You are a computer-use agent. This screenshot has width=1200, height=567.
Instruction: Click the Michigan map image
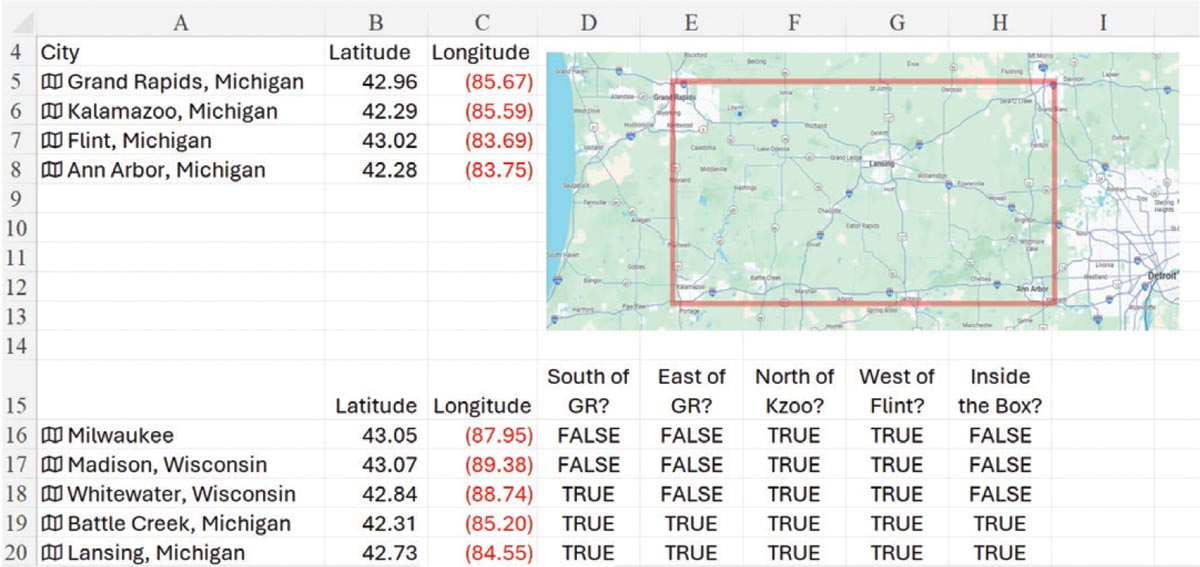click(863, 190)
